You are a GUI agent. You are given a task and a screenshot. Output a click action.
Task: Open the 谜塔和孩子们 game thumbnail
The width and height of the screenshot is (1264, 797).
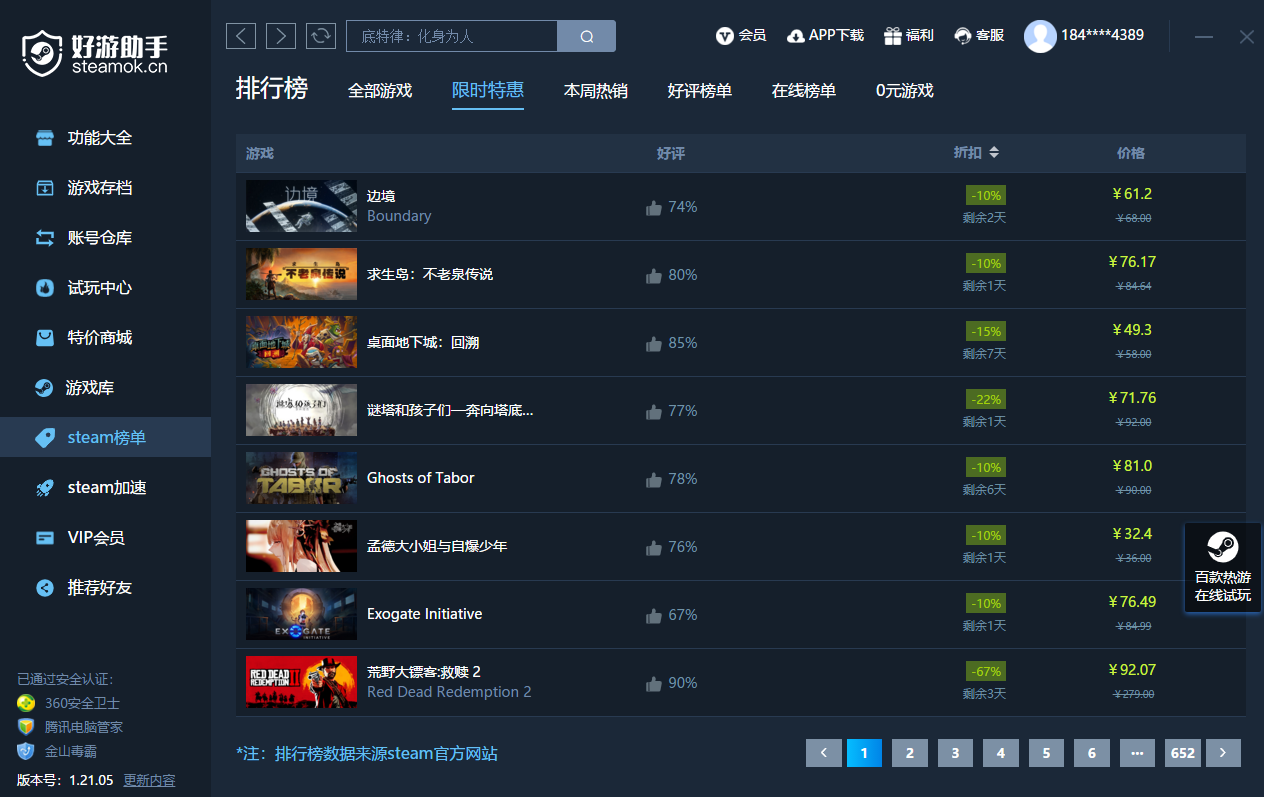click(x=301, y=410)
